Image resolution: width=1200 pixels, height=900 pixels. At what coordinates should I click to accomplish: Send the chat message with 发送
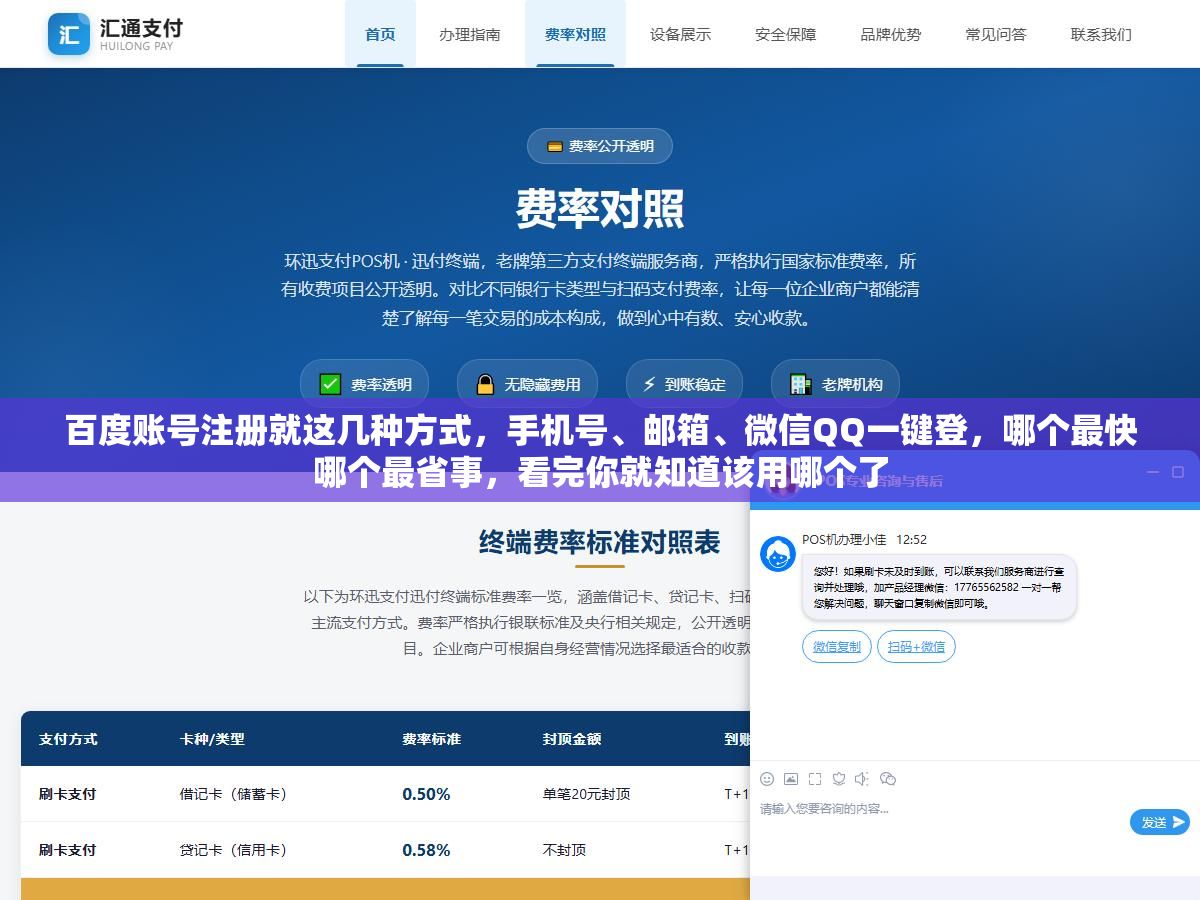1160,822
